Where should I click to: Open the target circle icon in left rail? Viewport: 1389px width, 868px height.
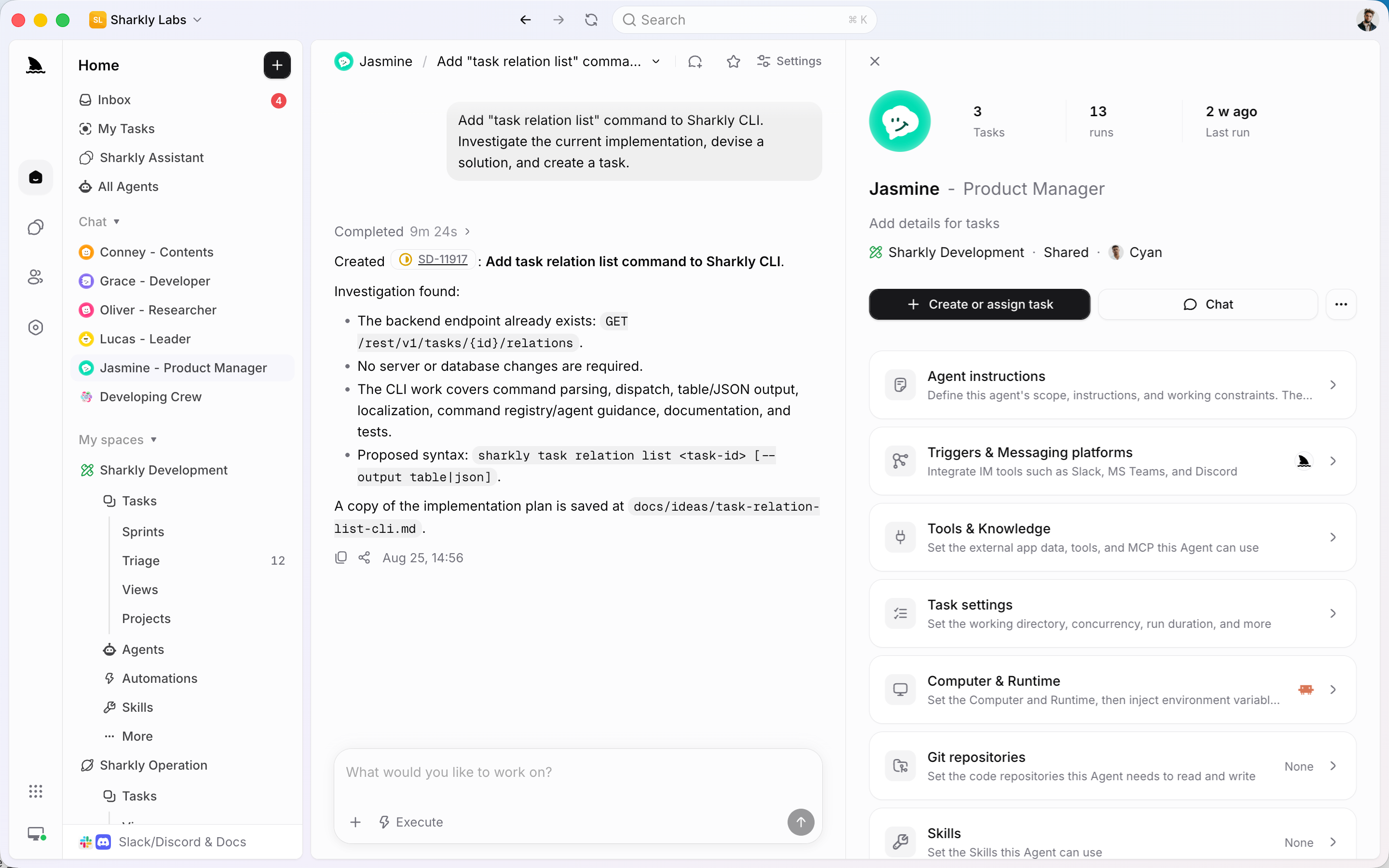(x=36, y=327)
